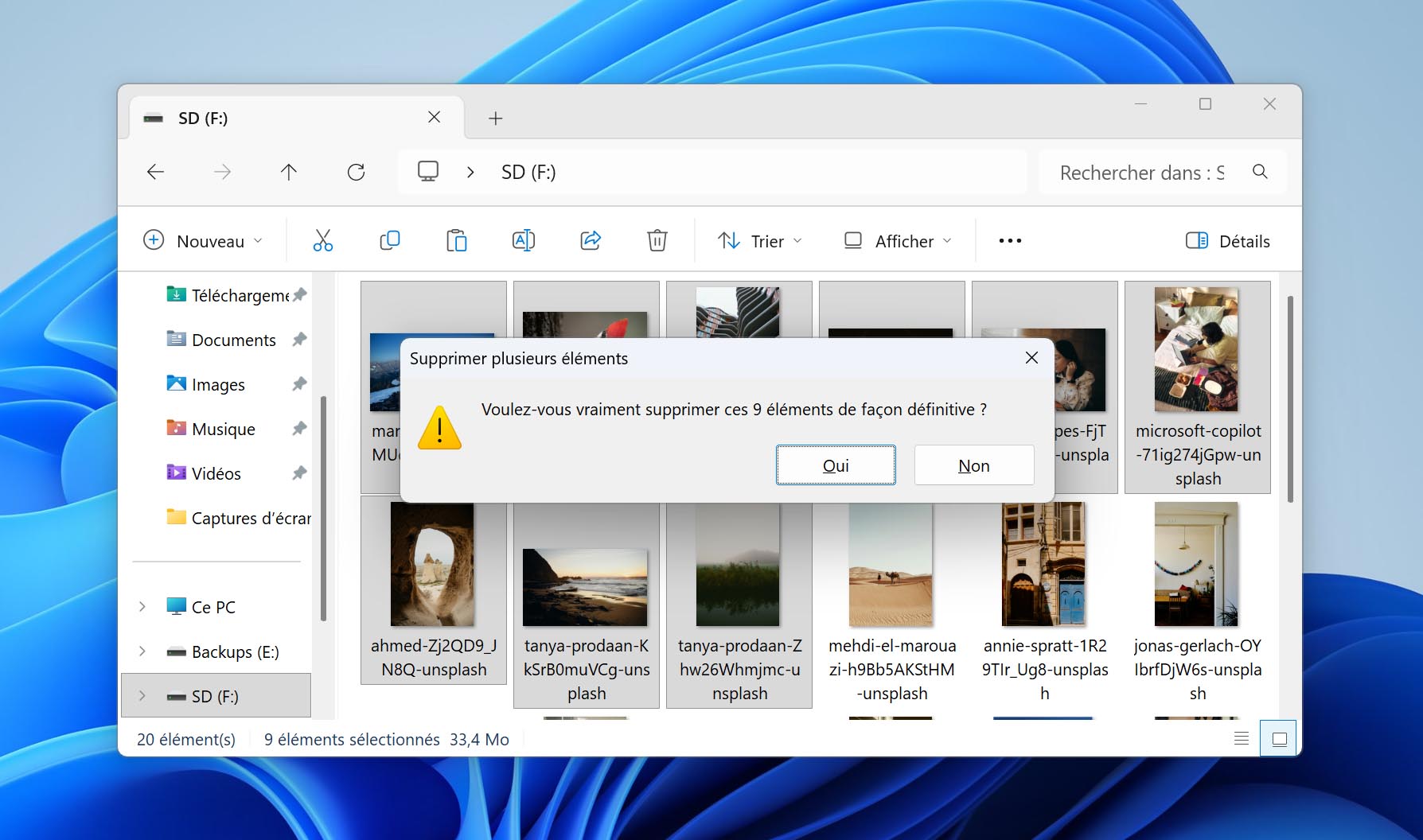Click the Copy icon in the toolbar
Screen dimensions: 1423x840
(389, 240)
